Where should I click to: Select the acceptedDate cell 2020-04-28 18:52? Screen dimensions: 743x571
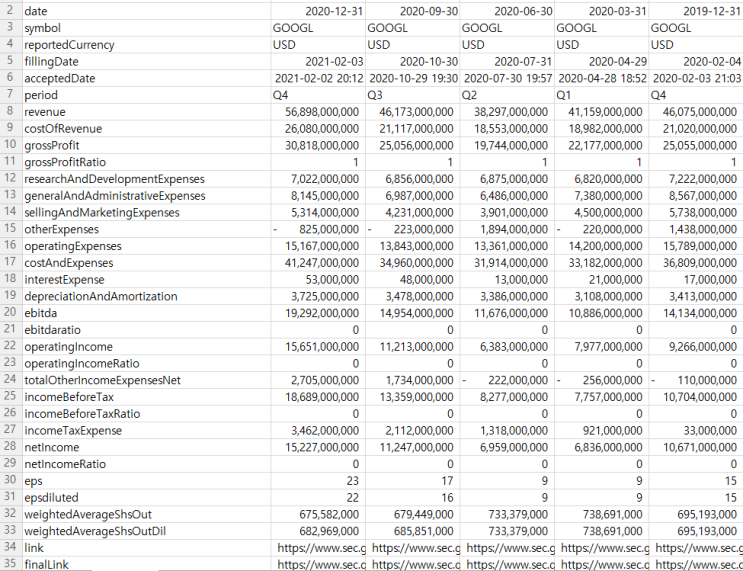coord(602,78)
